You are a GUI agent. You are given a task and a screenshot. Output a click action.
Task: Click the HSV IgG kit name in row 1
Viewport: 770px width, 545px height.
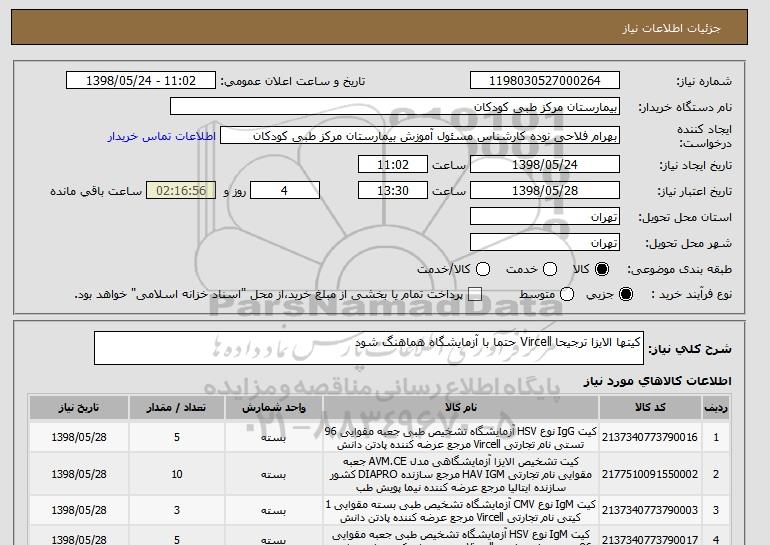click(x=461, y=438)
